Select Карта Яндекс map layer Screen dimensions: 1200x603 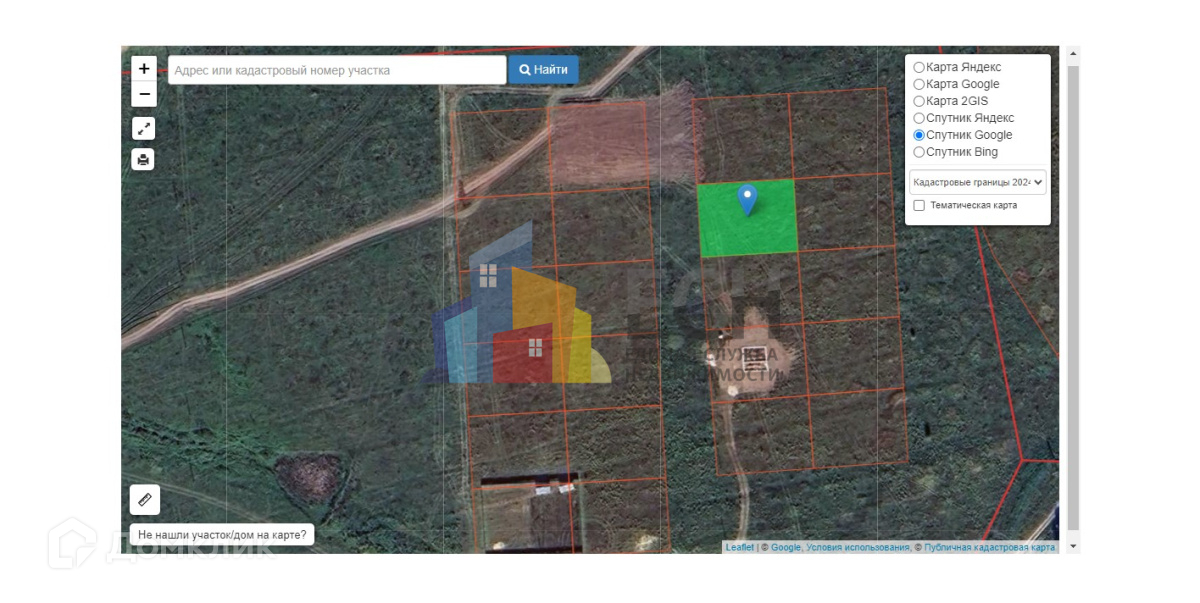pyautogui.click(x=919, y=67)
